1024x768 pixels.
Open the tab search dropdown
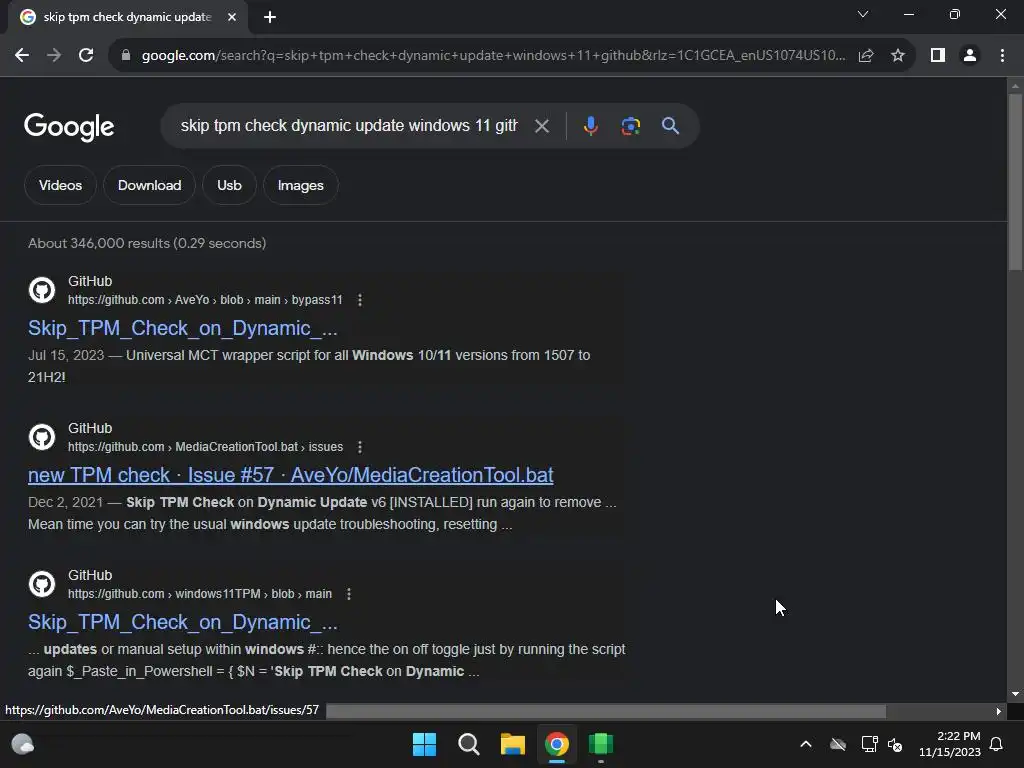point(863,14)
